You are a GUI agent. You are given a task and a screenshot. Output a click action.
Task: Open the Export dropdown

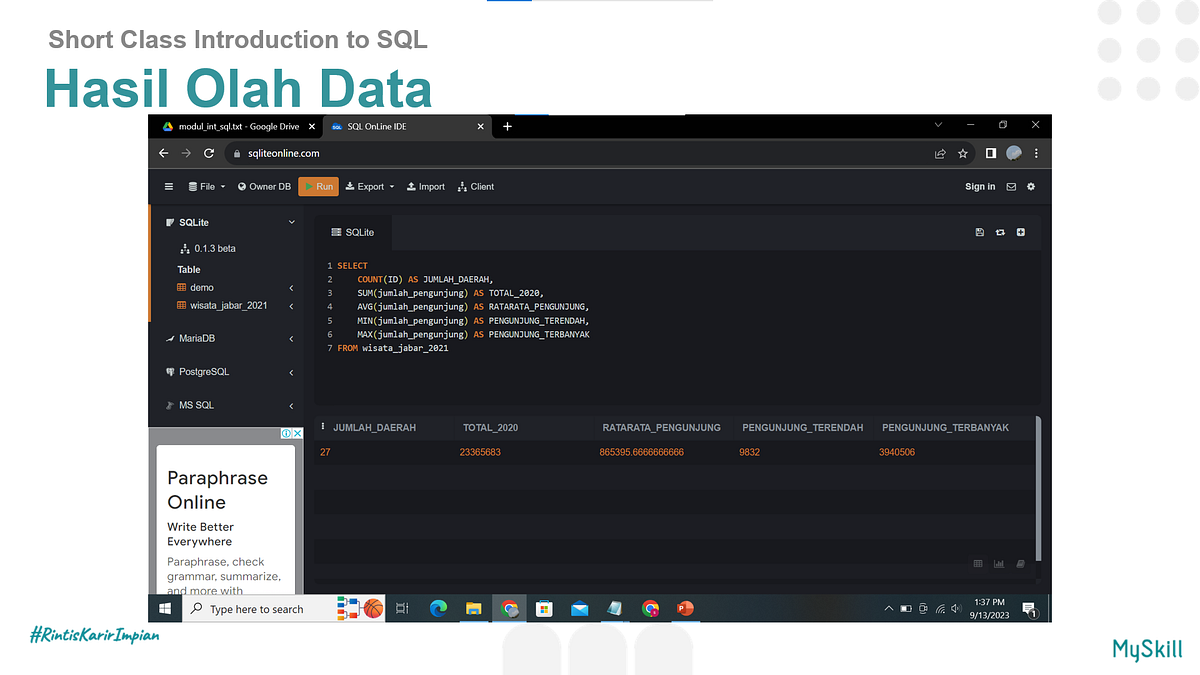coord(369,186)
